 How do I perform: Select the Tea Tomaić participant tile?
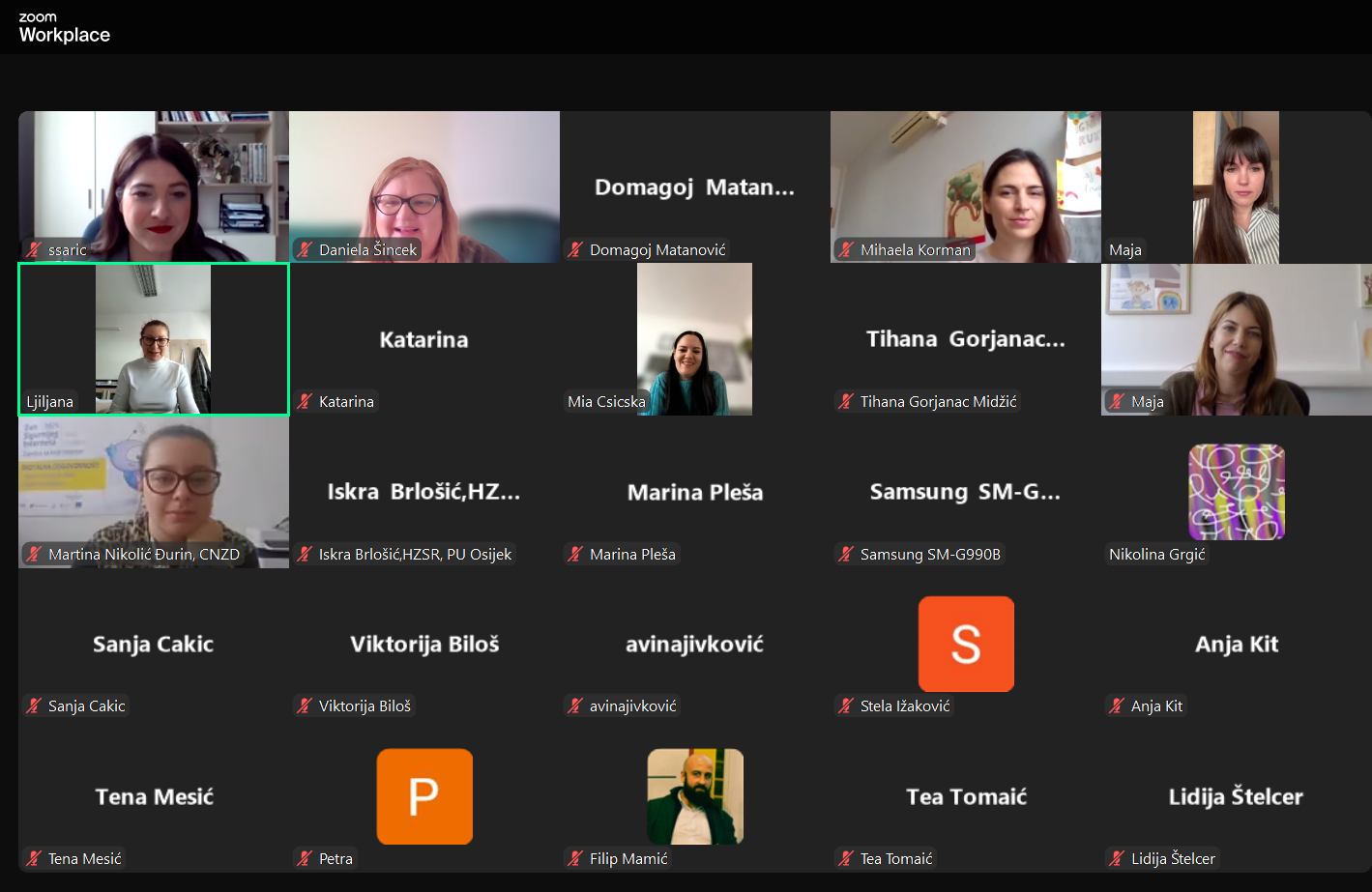click(966, 796)
